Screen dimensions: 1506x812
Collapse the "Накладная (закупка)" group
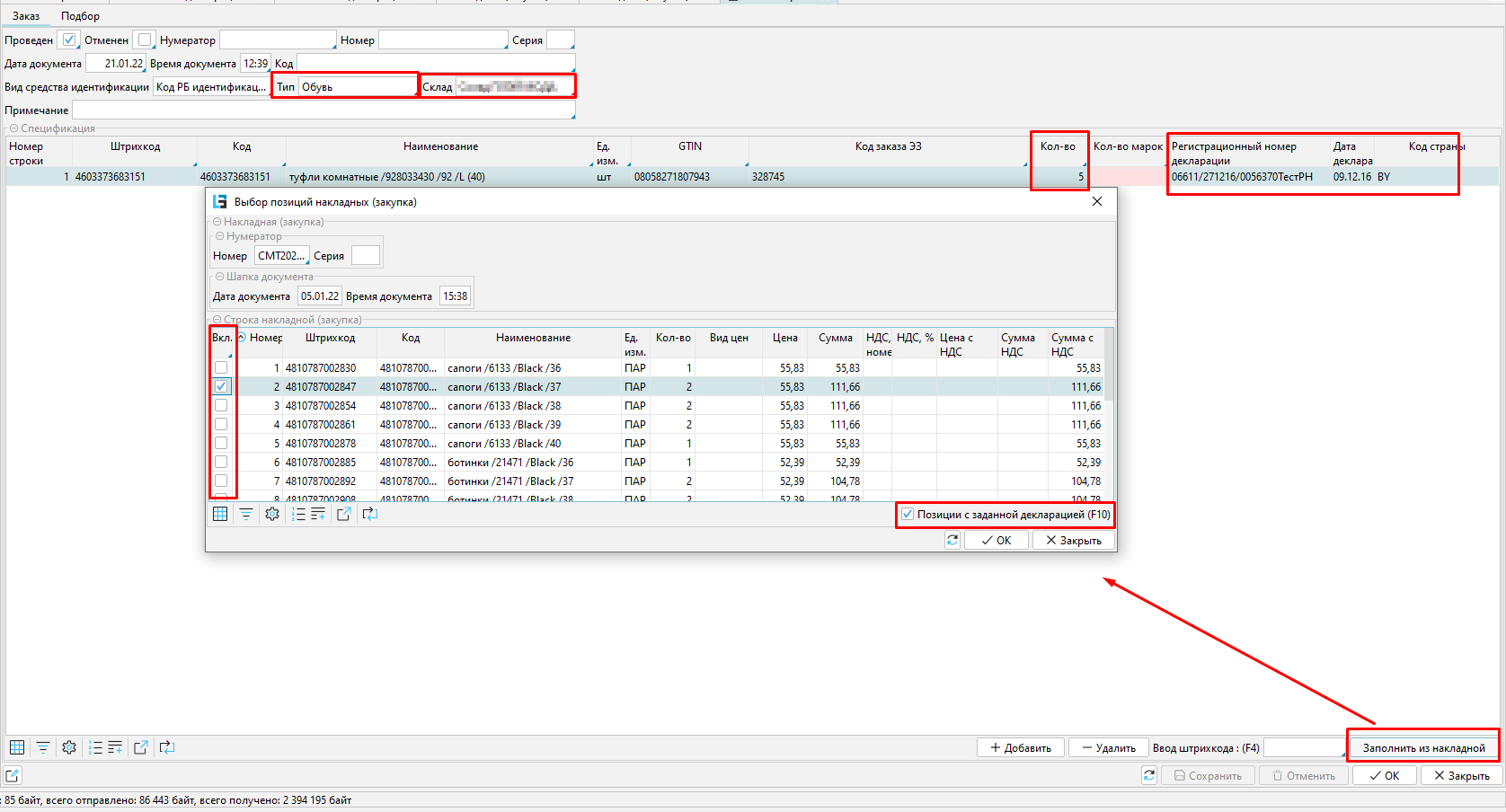(x=217, y=222)
